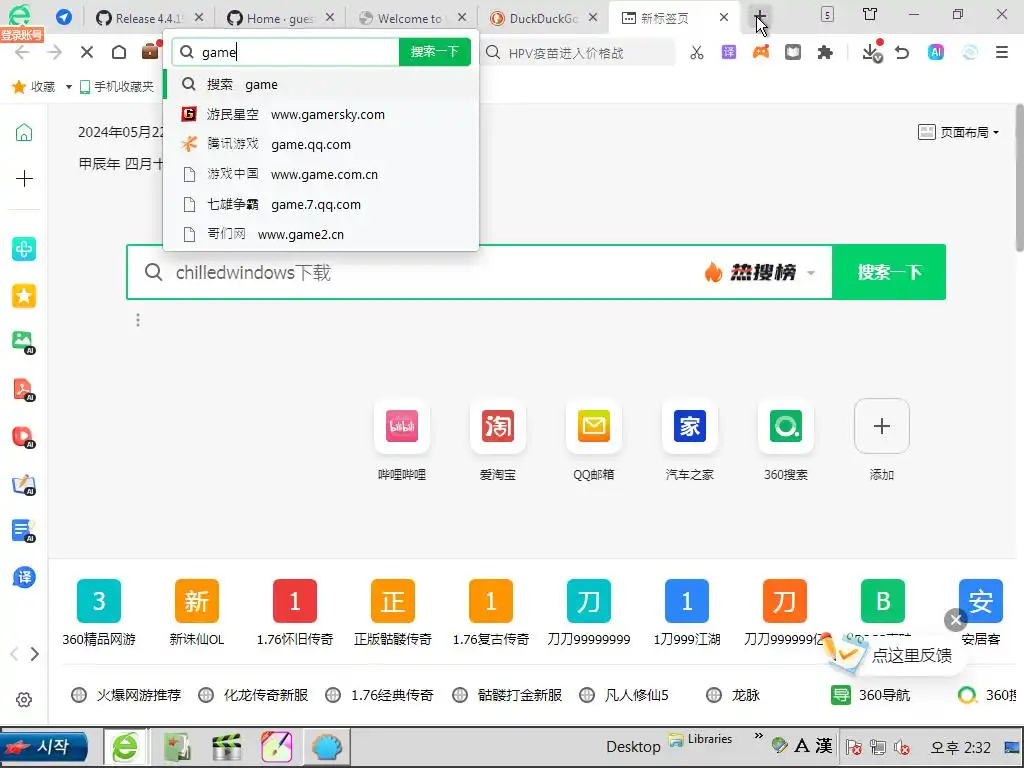Open the 爱淘宝 shortcut tile

click(498, 426)
